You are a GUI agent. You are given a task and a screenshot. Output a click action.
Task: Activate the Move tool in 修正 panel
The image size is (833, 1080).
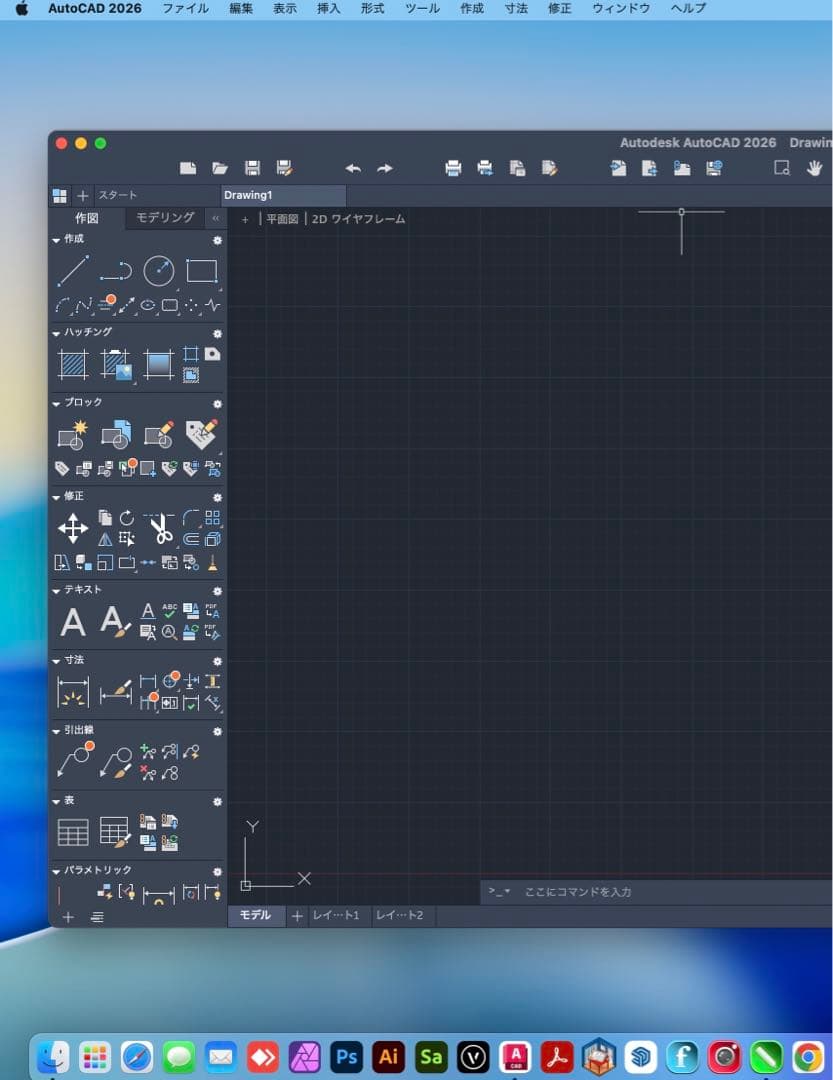coord(73,528)
